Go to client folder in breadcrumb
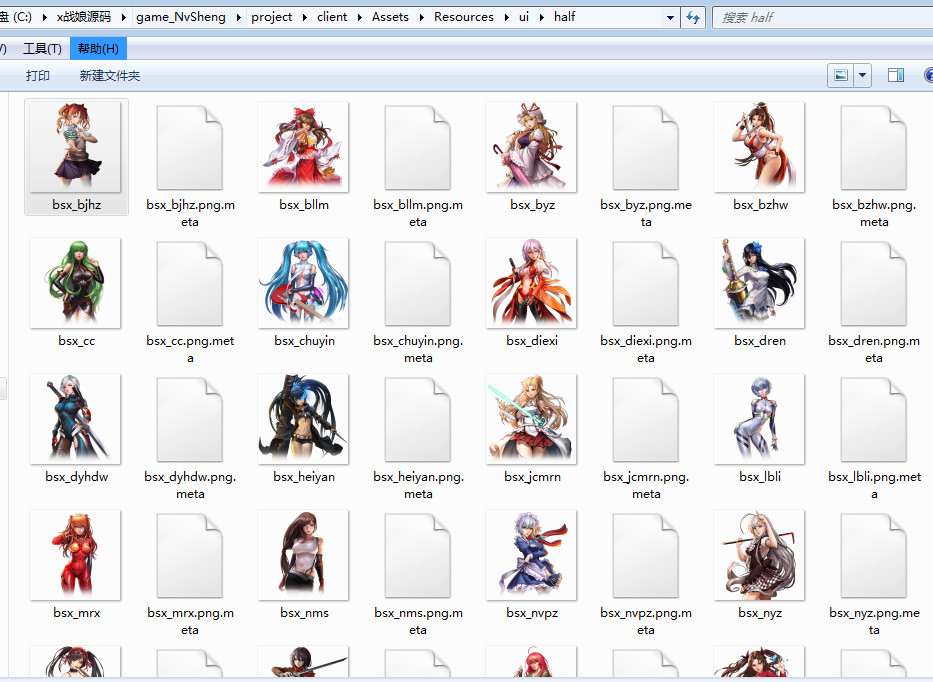This screenshot has width=933, height=682. (332, 17)
